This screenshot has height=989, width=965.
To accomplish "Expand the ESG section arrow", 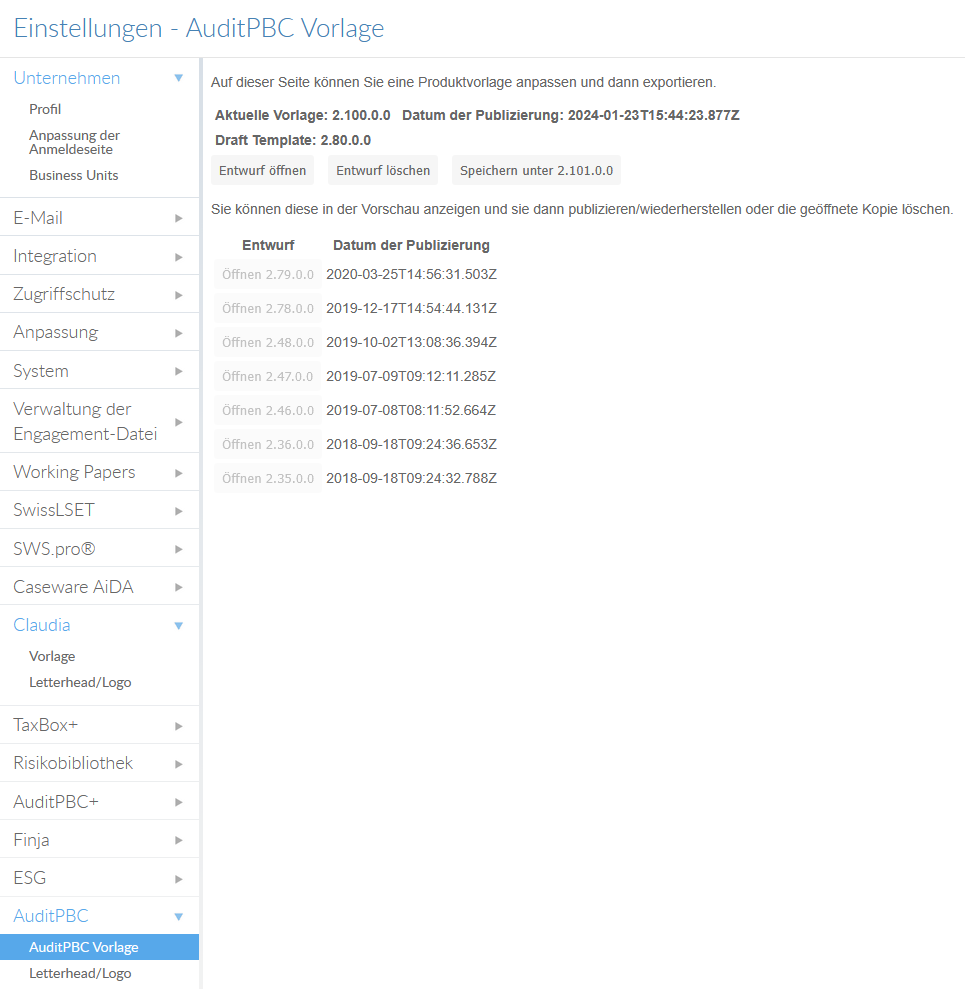I will (178, 879).
